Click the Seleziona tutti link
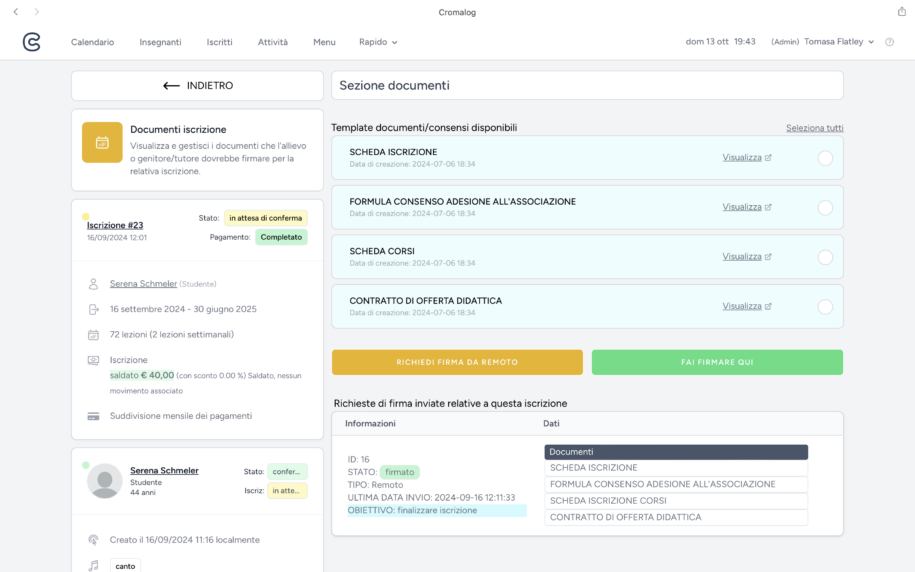 [814, 128]
